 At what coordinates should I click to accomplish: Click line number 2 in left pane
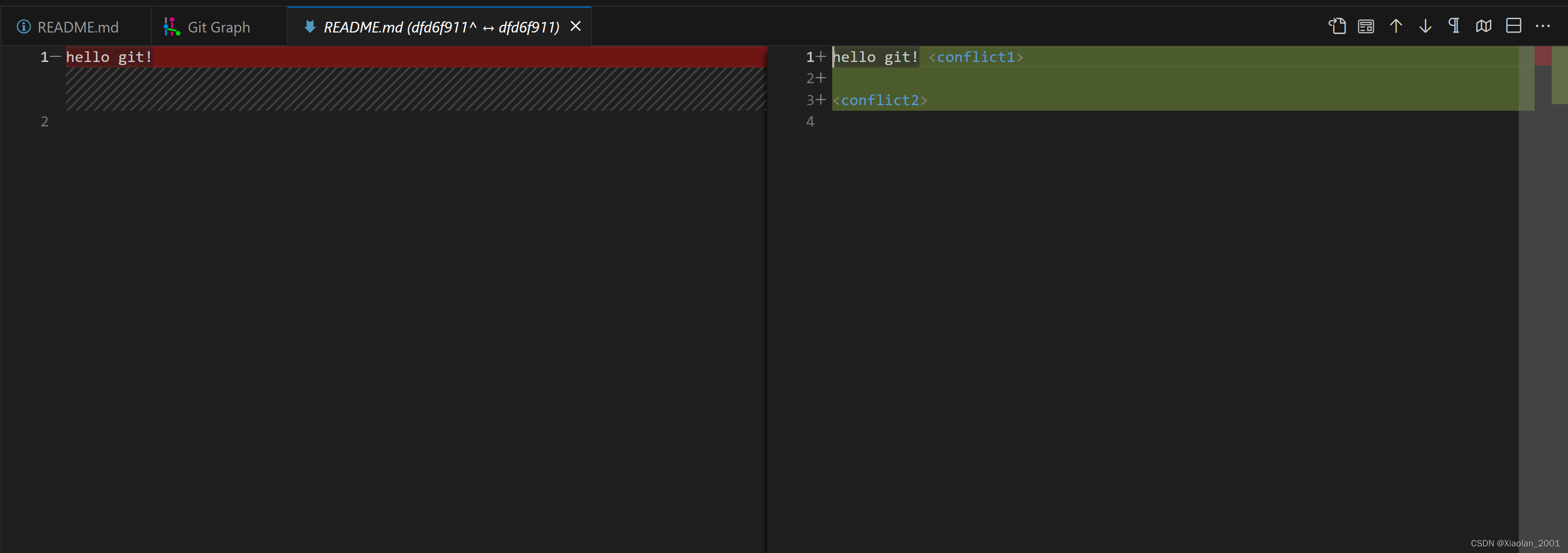coord(45,121)
